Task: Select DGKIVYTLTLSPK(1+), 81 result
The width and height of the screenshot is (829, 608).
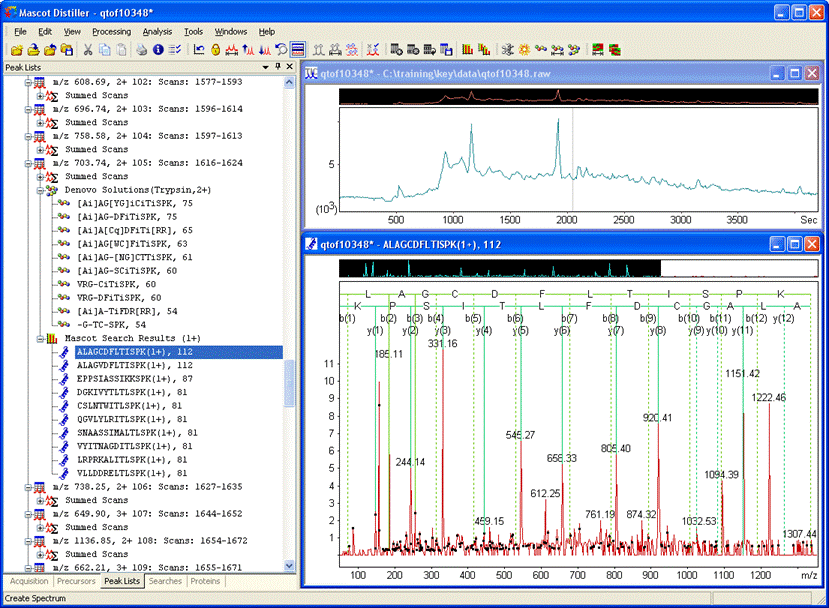Action: coord(132,392)
